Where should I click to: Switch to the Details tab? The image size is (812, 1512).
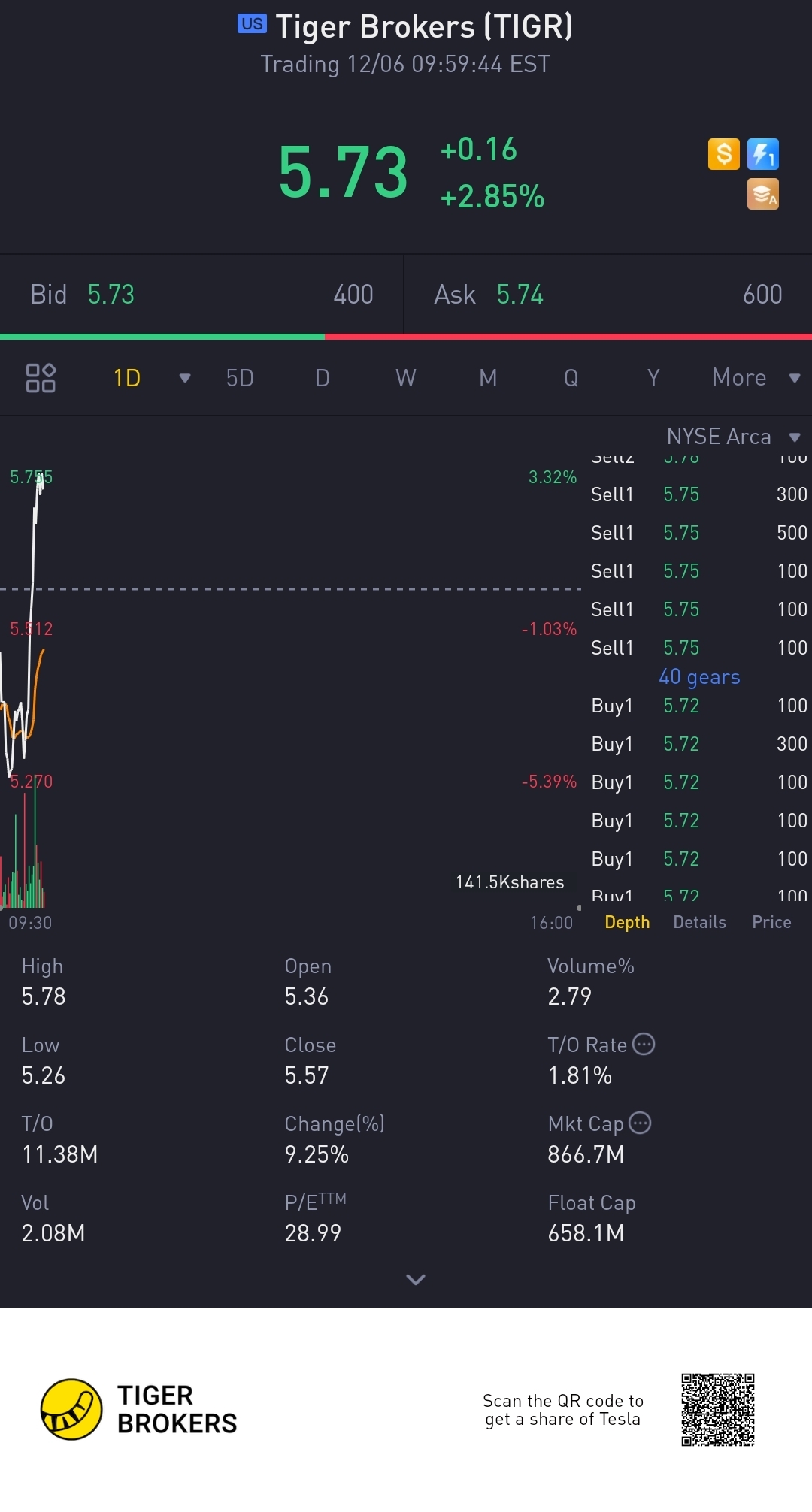(x=699, y=922)
